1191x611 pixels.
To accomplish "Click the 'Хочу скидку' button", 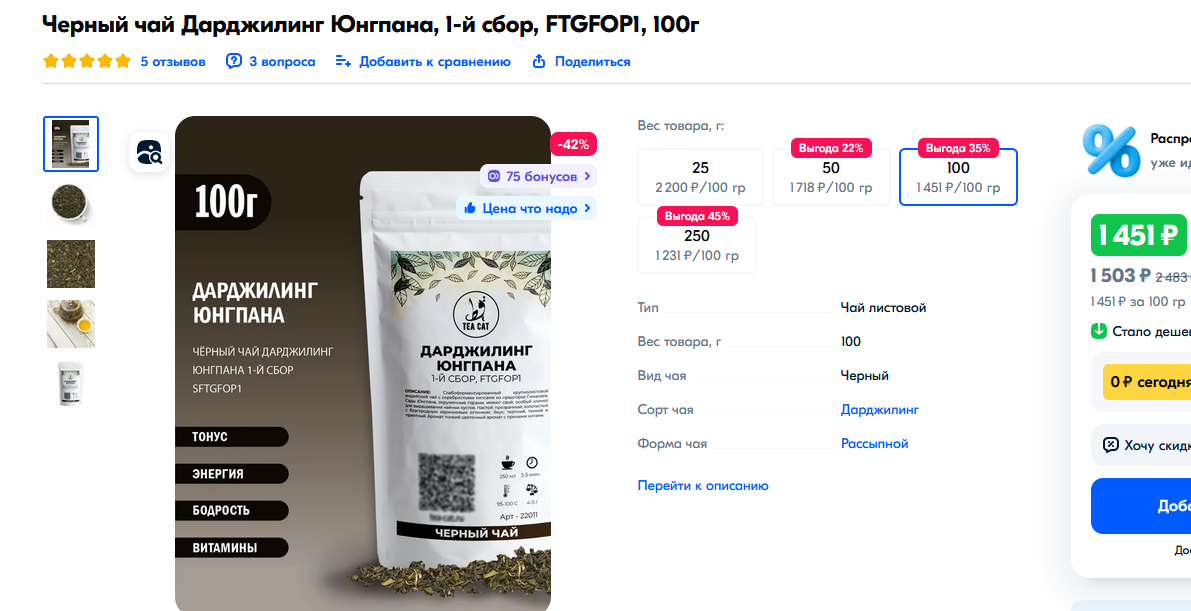I will tap(1145, 445).
